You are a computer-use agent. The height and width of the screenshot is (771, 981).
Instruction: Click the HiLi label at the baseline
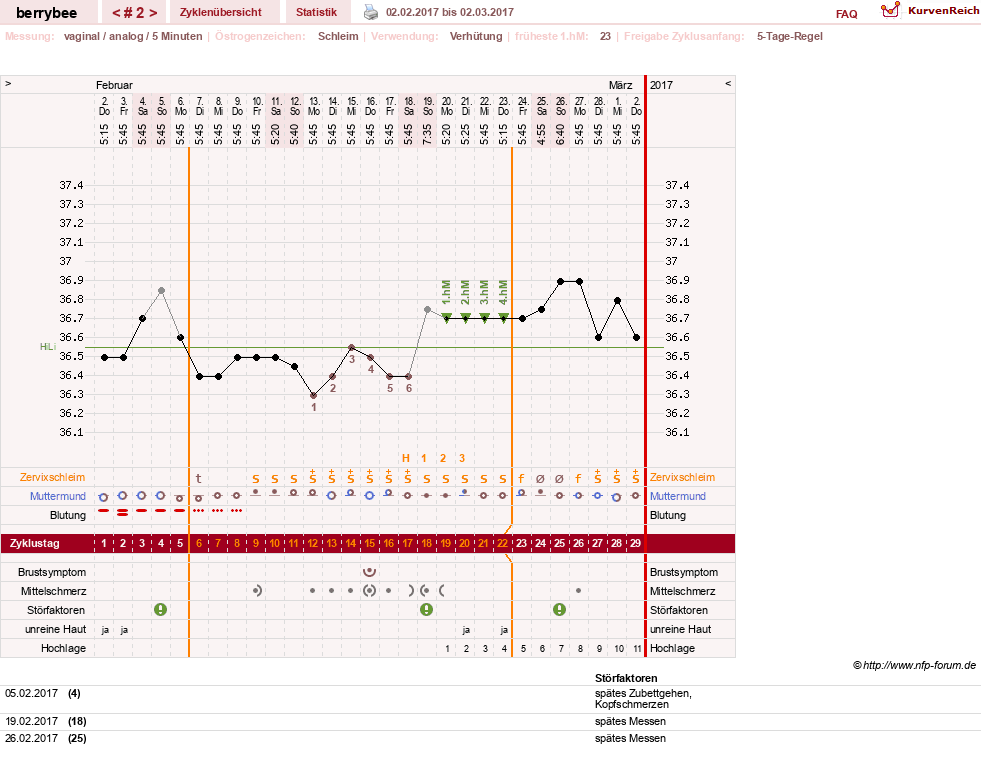48,347
